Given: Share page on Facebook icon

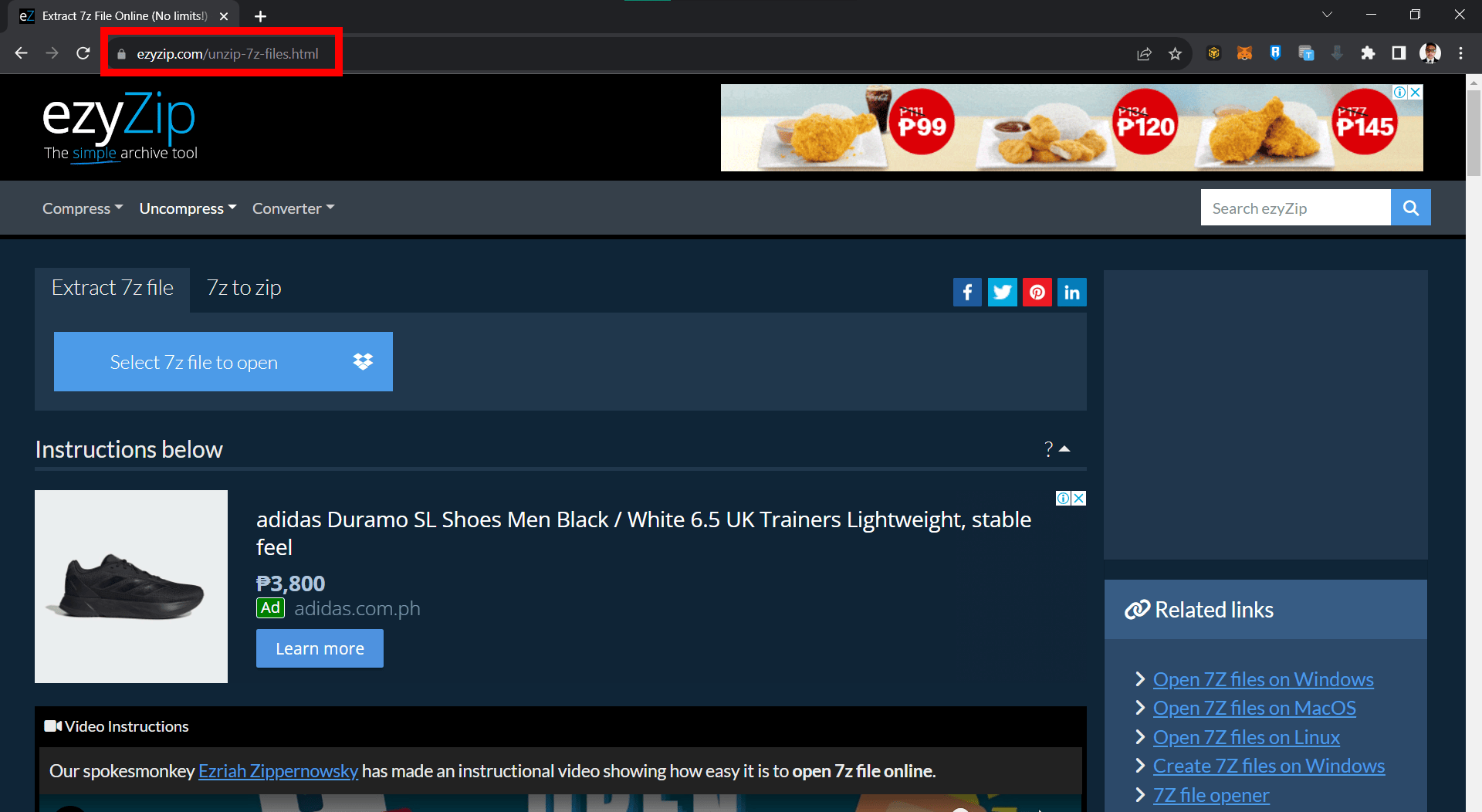Looking at the screenshot, I should [x=967, y=293].
